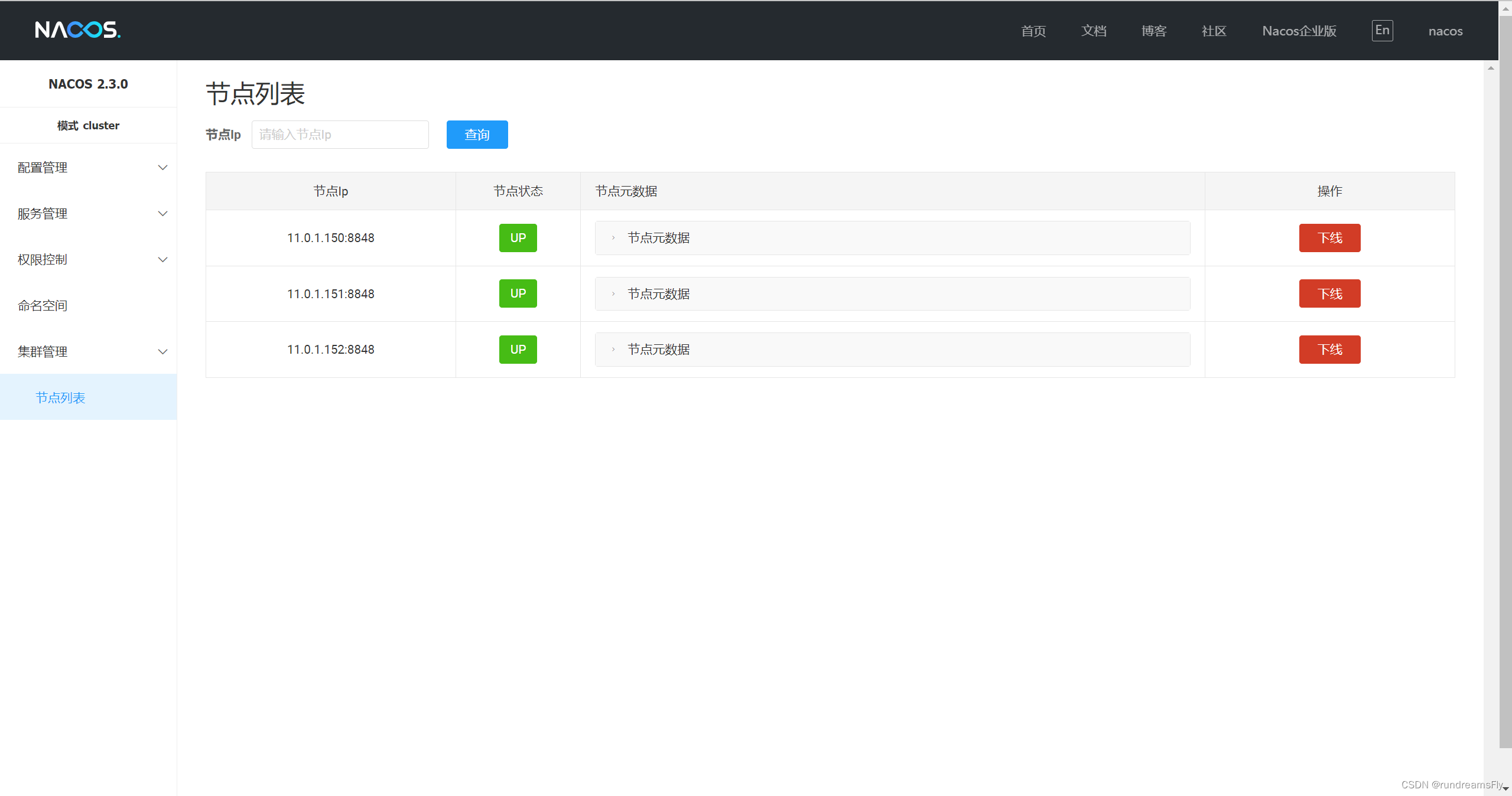1512x796 pixels.
Task: Click the UP status of 11.0.1.151:8848
Action: (x=518, y=293)
